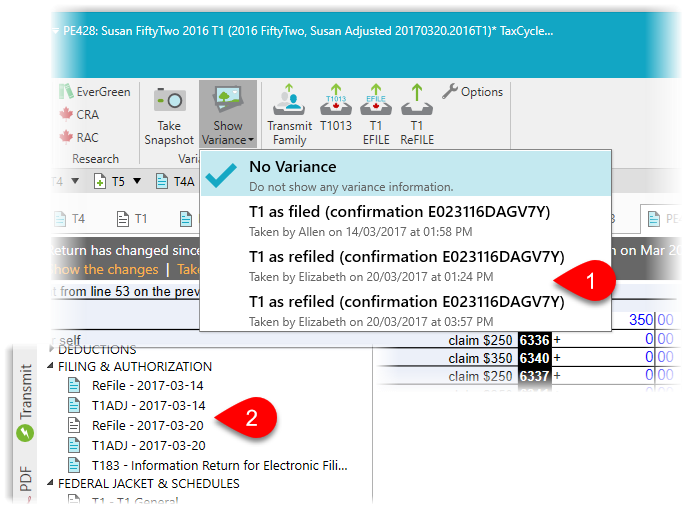Switch to the T4 form tab
This screenshot has height=510, width=688.
(x=70, y=219)
